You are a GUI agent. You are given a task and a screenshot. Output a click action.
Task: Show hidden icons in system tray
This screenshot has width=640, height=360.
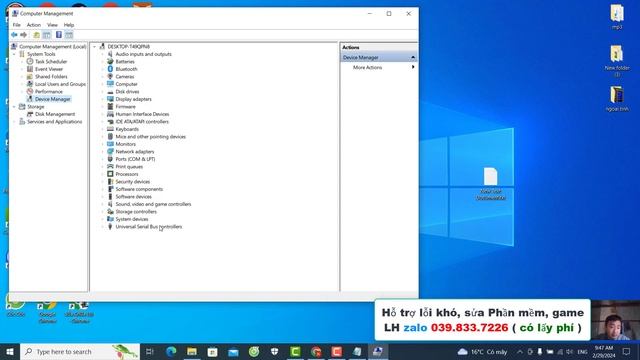point(520,351)
